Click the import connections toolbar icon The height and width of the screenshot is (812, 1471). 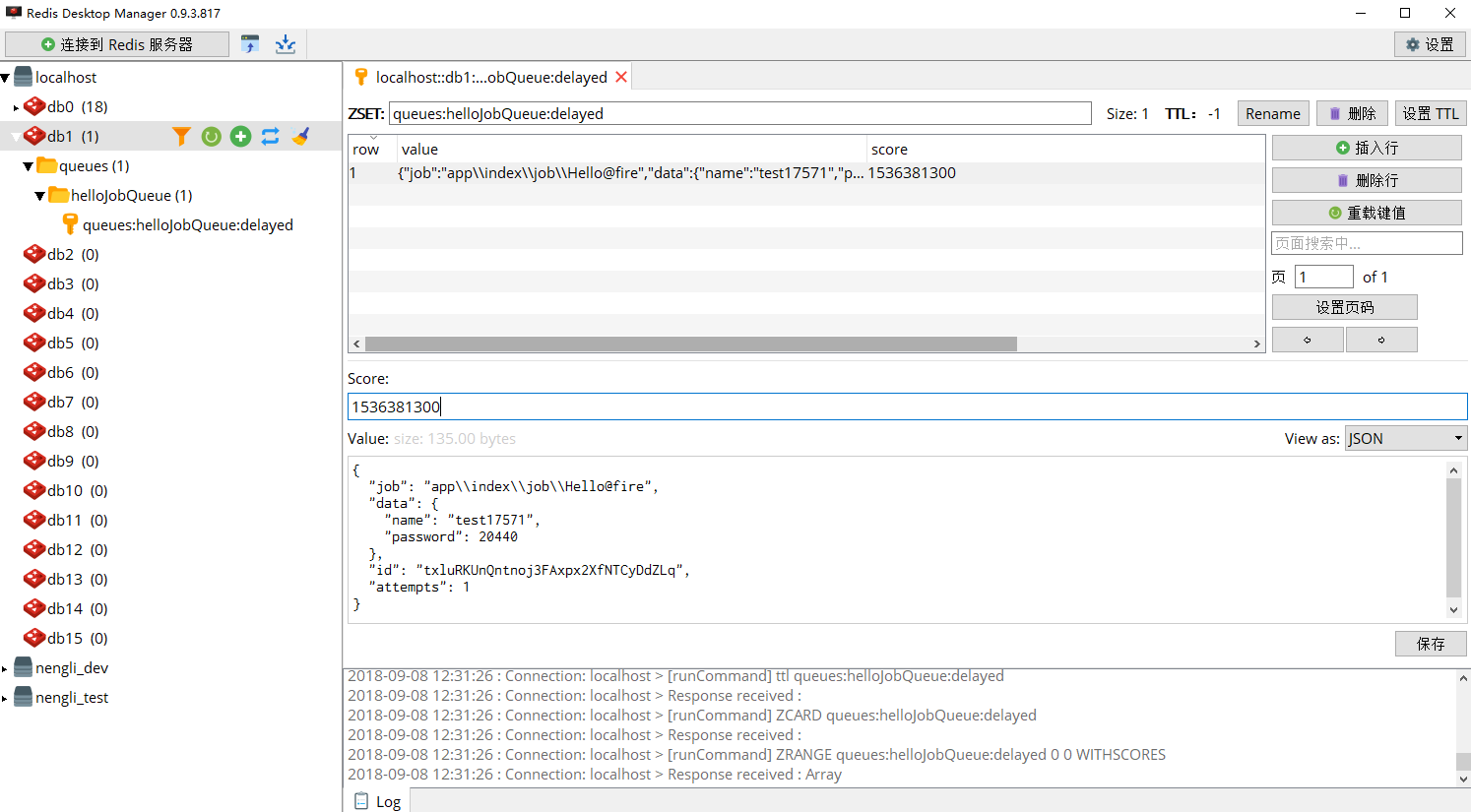click(250, 44)
